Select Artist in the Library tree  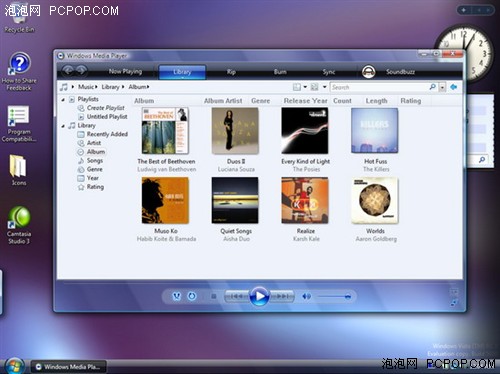coord(94,143)
